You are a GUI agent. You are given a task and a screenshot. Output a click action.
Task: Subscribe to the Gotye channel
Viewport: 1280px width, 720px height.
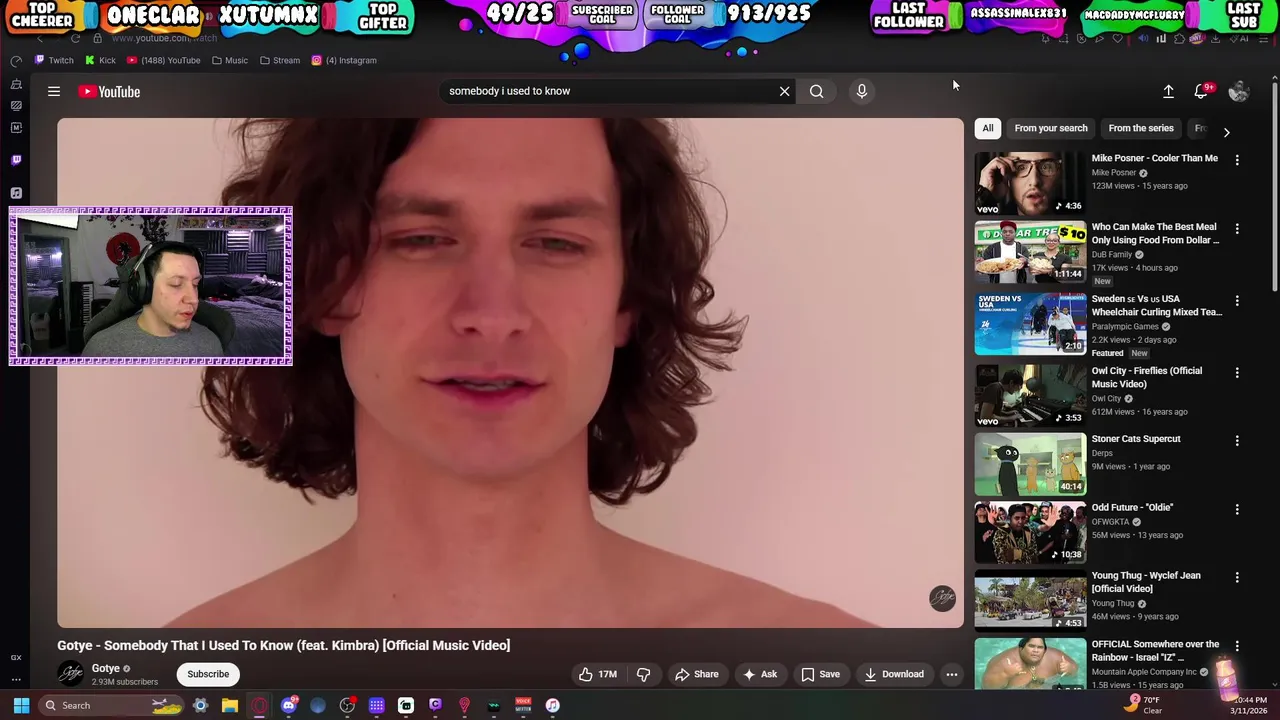point(208,674)
